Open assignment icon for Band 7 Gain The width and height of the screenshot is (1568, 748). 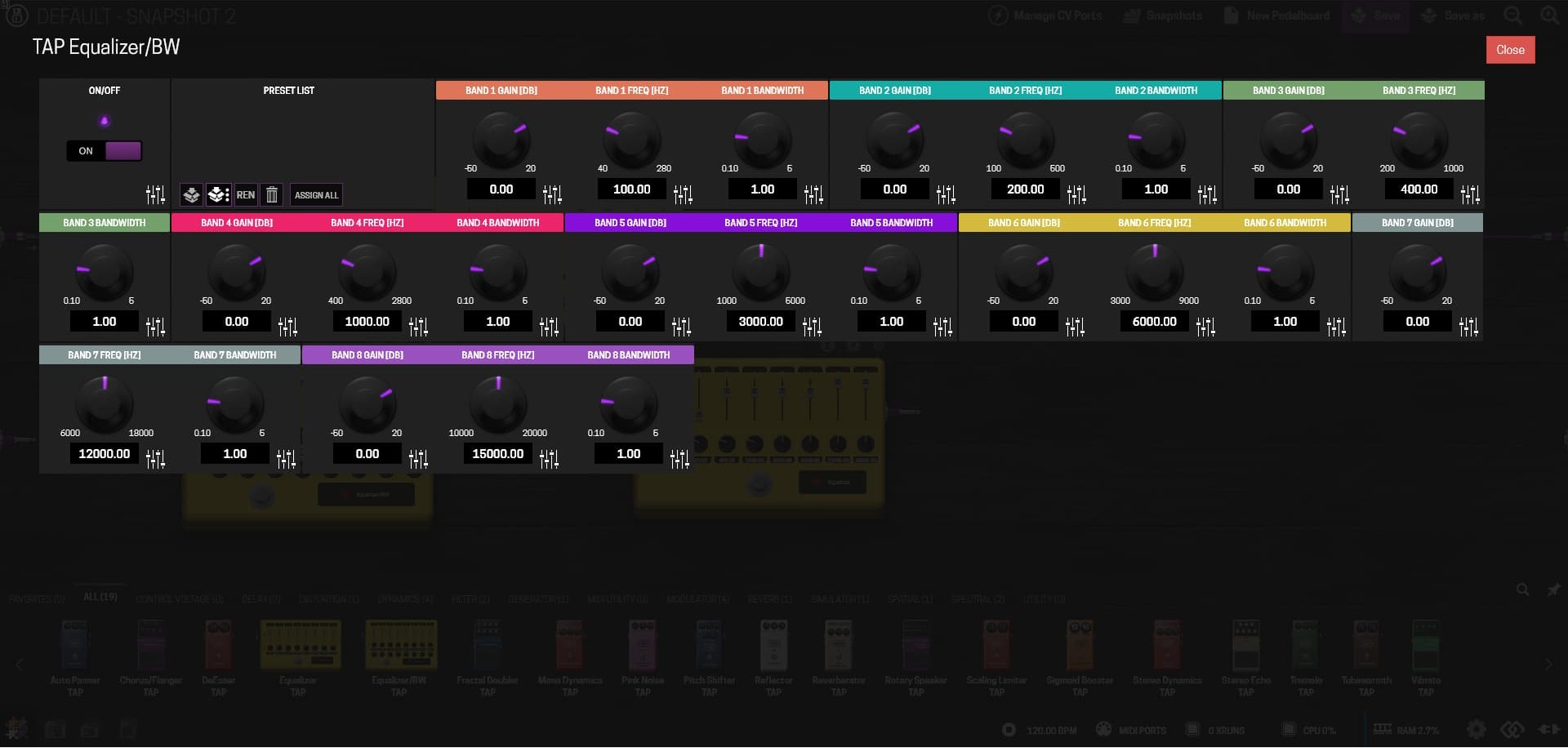1468,327
